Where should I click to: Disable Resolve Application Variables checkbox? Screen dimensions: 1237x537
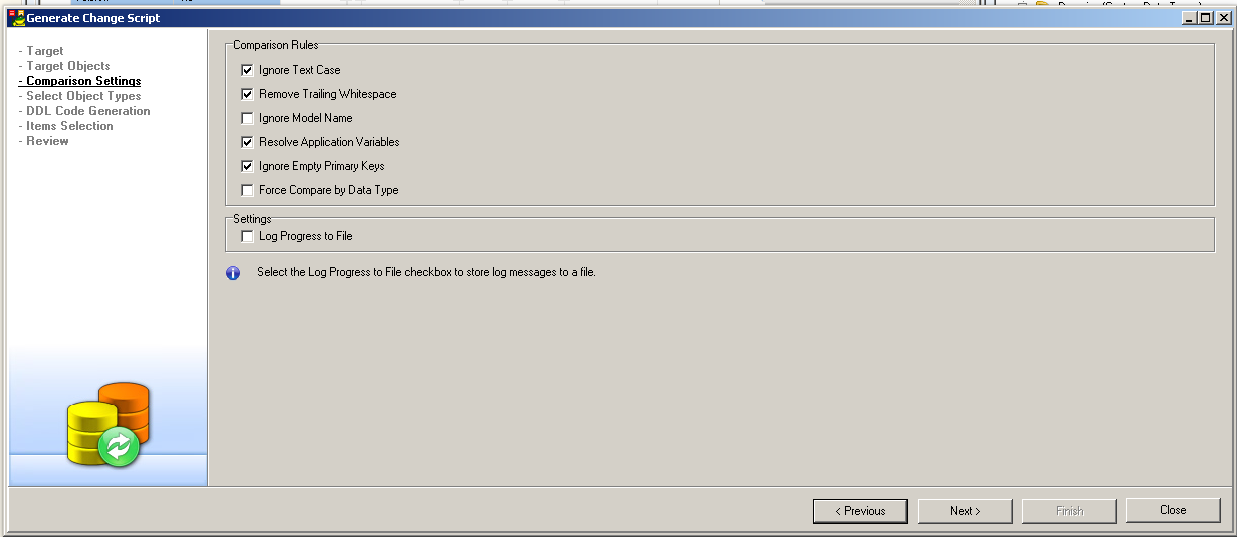(x=247, y=142)
